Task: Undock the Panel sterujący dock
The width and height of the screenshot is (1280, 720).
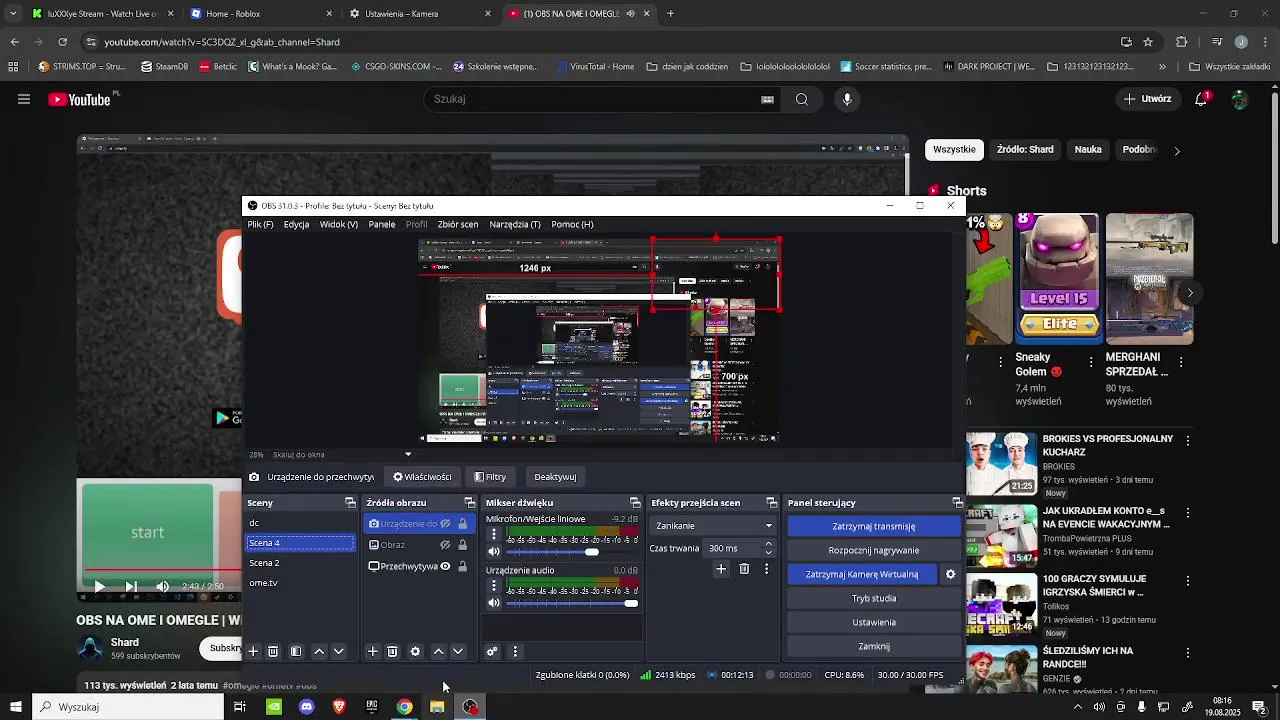Action: pos(957,502)
